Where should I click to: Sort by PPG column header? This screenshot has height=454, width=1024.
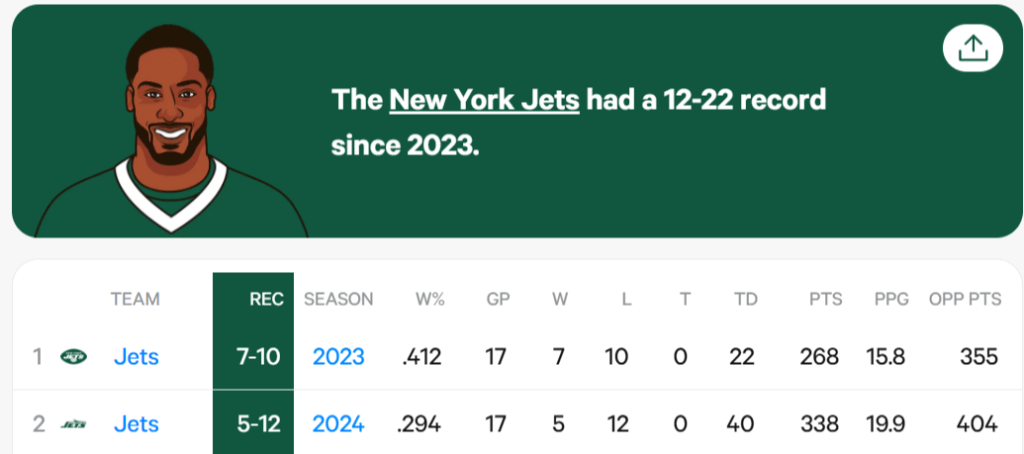(x=890, y=299)
